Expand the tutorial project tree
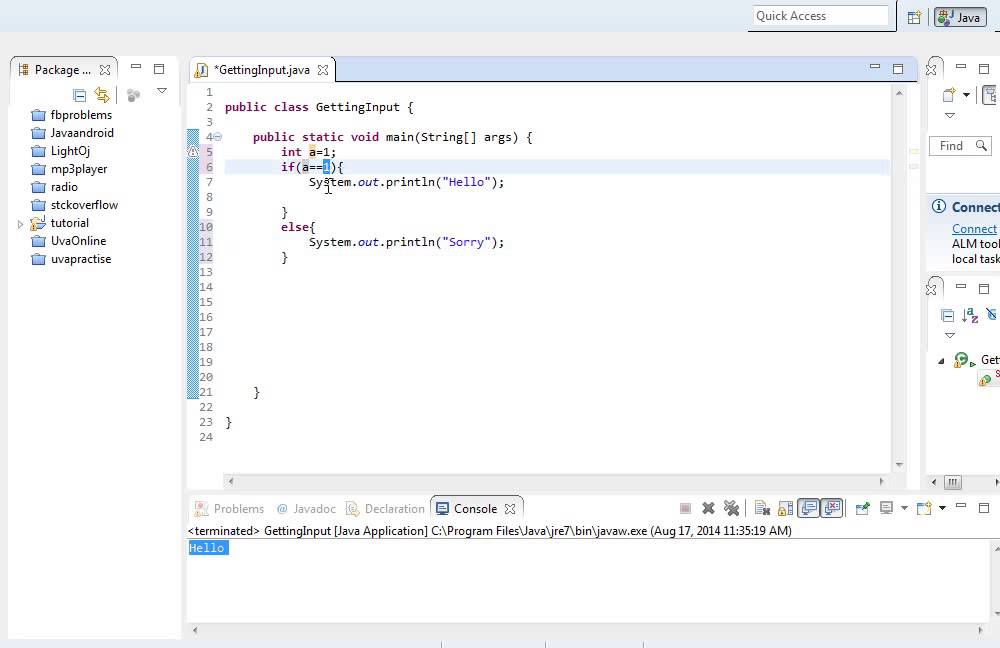 (20, 224)
